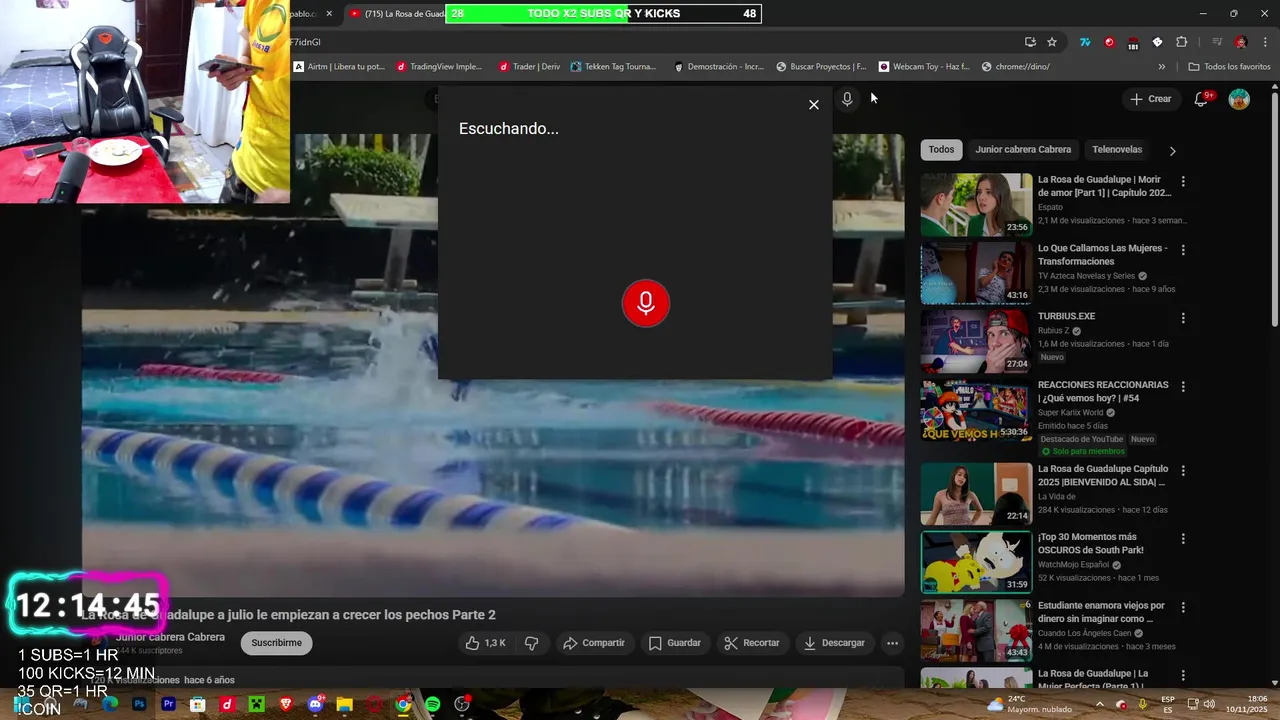Click the Suscribirme button
Image resolution: width=1280 pixels, height=720 pixels.
click(x=277, y=643)
